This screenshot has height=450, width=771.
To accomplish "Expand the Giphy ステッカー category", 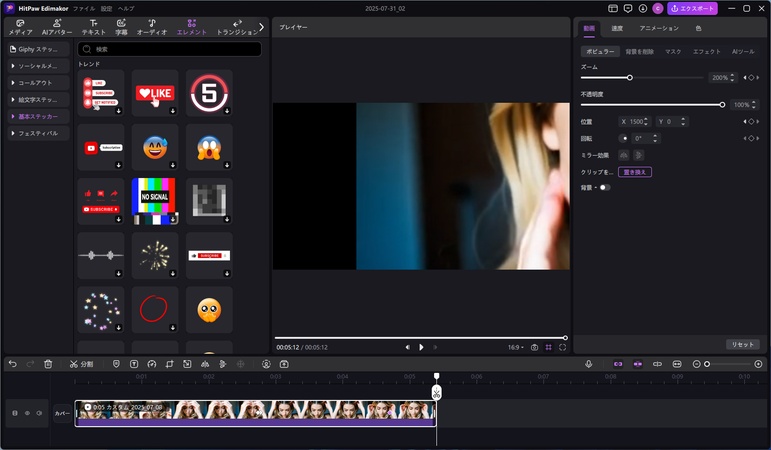I will (x=38, y=49).
